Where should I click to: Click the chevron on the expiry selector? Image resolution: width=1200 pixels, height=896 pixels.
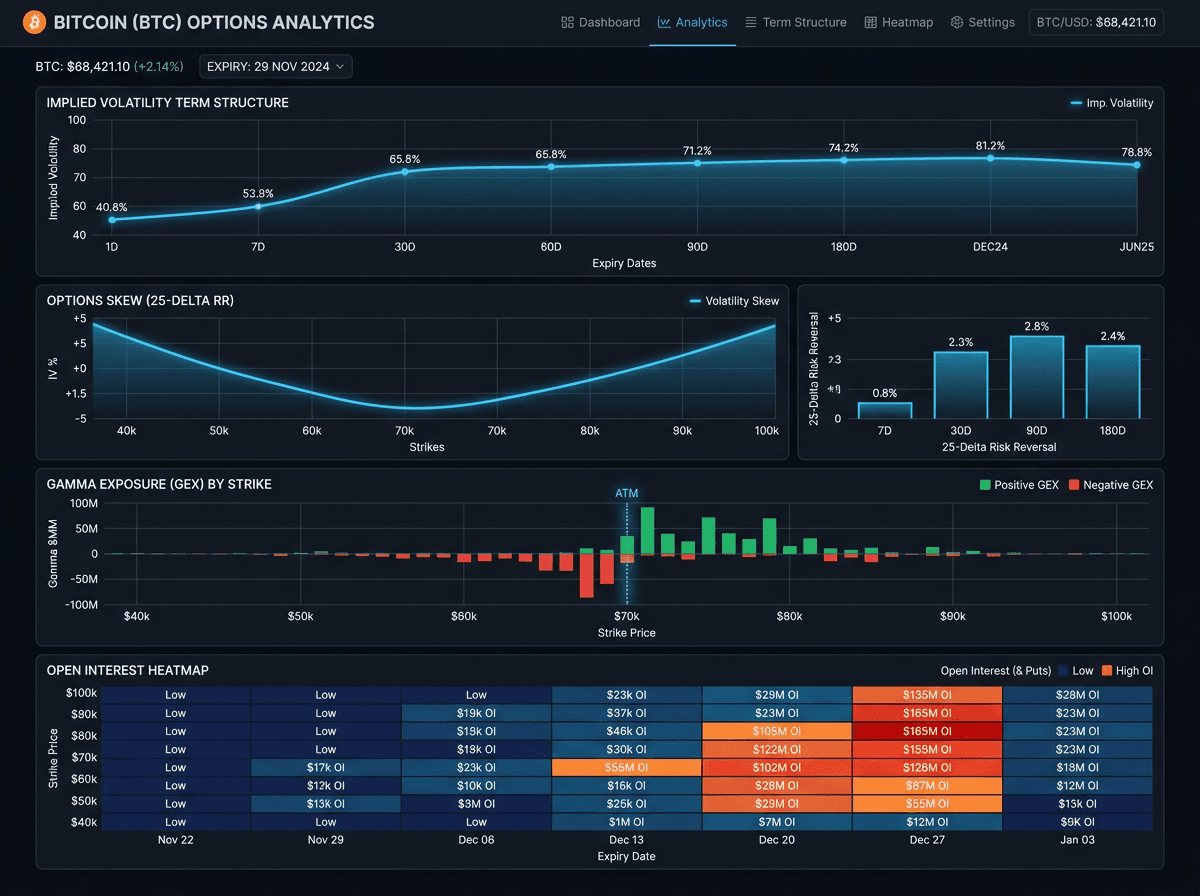pyautogui.click(x=340, y=67)
